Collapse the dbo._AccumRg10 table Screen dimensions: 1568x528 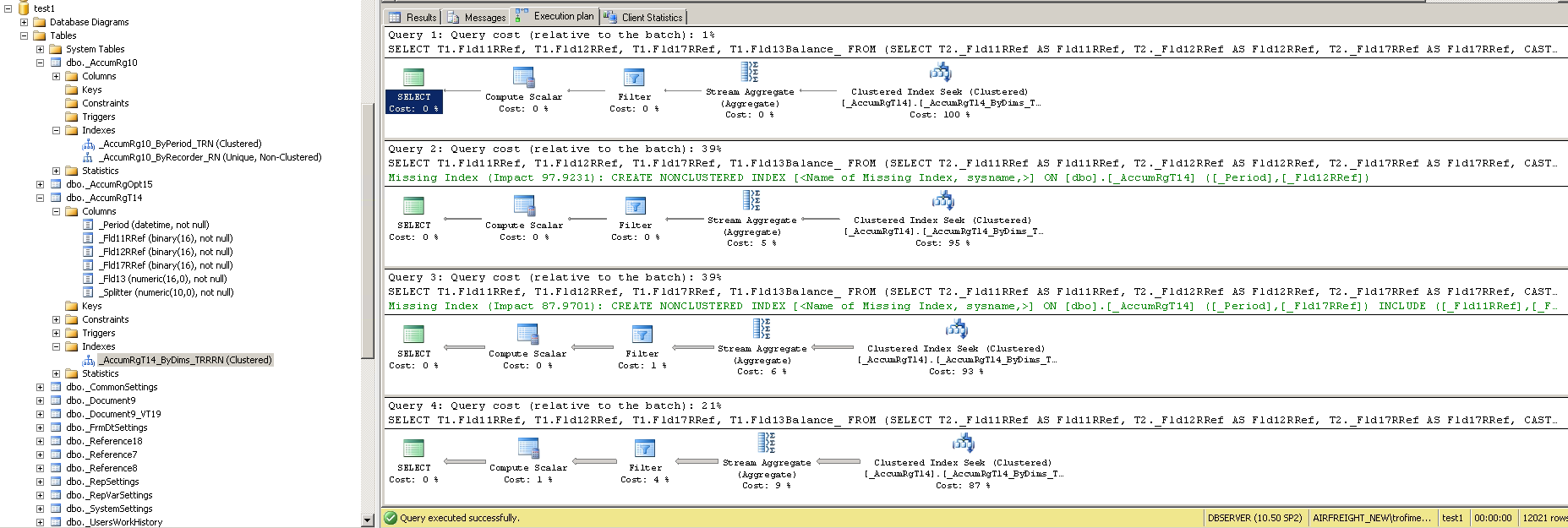click(40, 63)
